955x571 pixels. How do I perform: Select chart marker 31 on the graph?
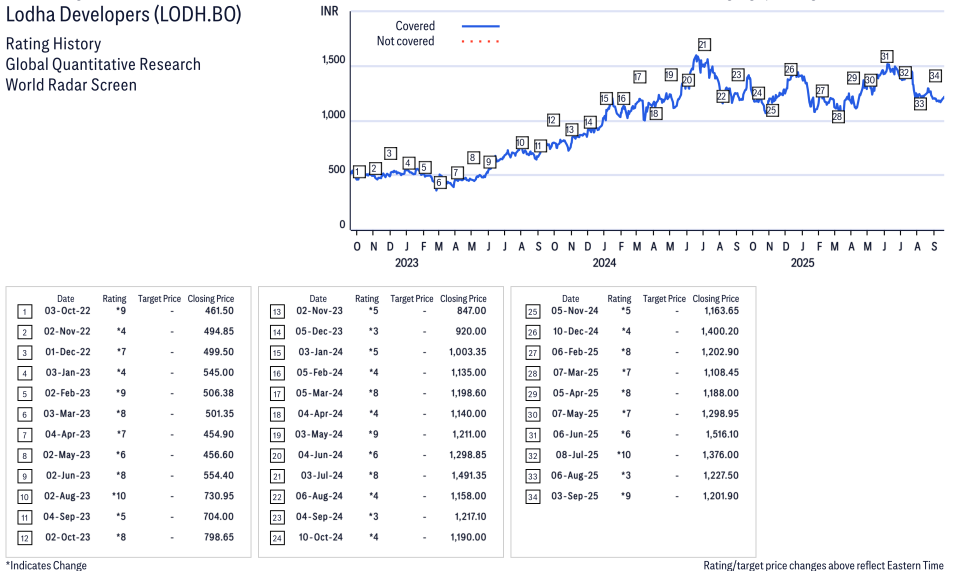coord(886,57)
